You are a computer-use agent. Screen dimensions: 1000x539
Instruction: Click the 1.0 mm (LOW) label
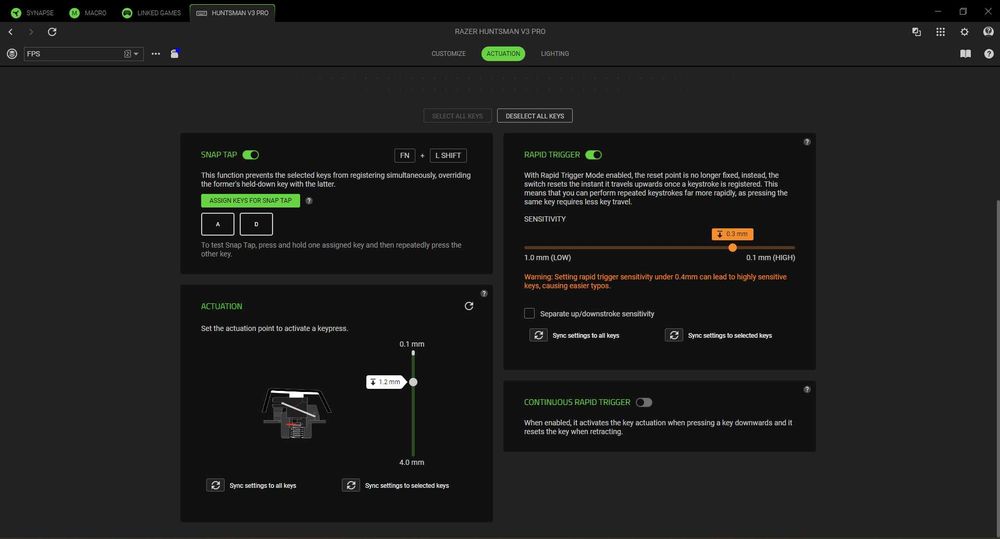pos(547,258)
